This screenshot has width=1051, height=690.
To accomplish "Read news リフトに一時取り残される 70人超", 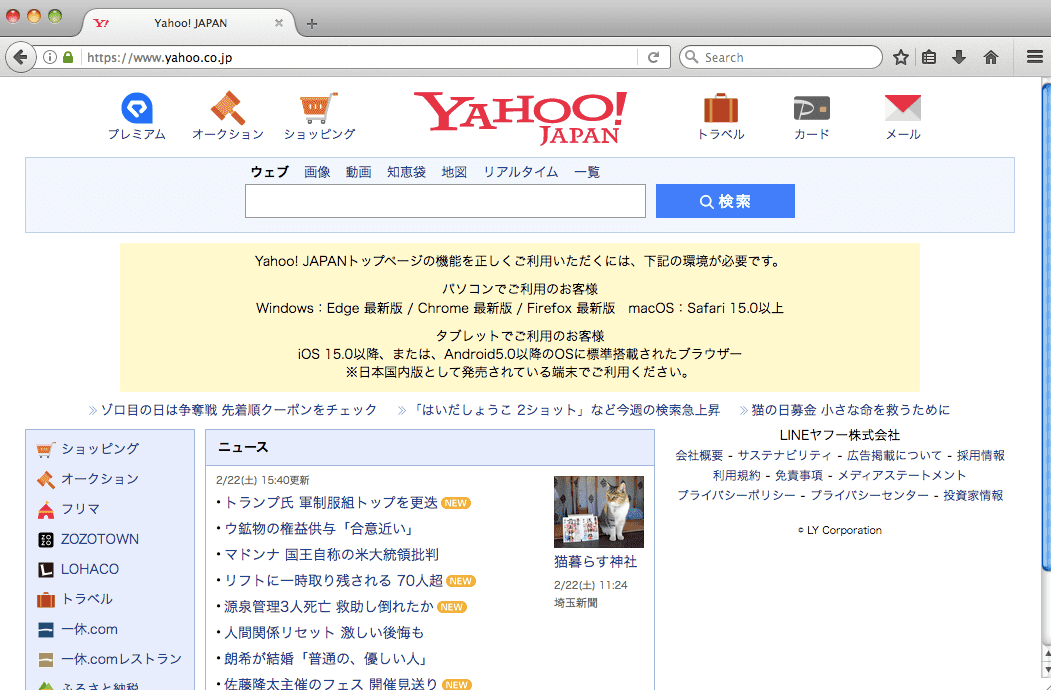I will coord(333,580).
